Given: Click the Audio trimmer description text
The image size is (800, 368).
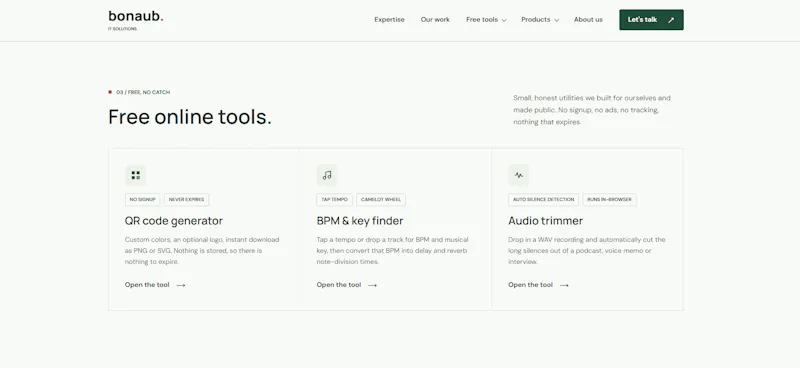Looking at the screenshot, I should pyautogui.click(x=587, y=251).
